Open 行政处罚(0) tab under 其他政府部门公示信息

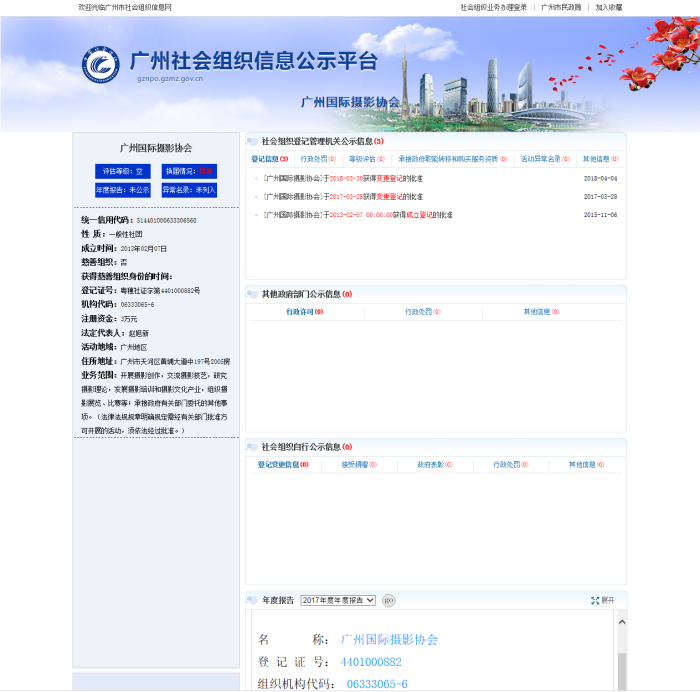tap(423, 312)
